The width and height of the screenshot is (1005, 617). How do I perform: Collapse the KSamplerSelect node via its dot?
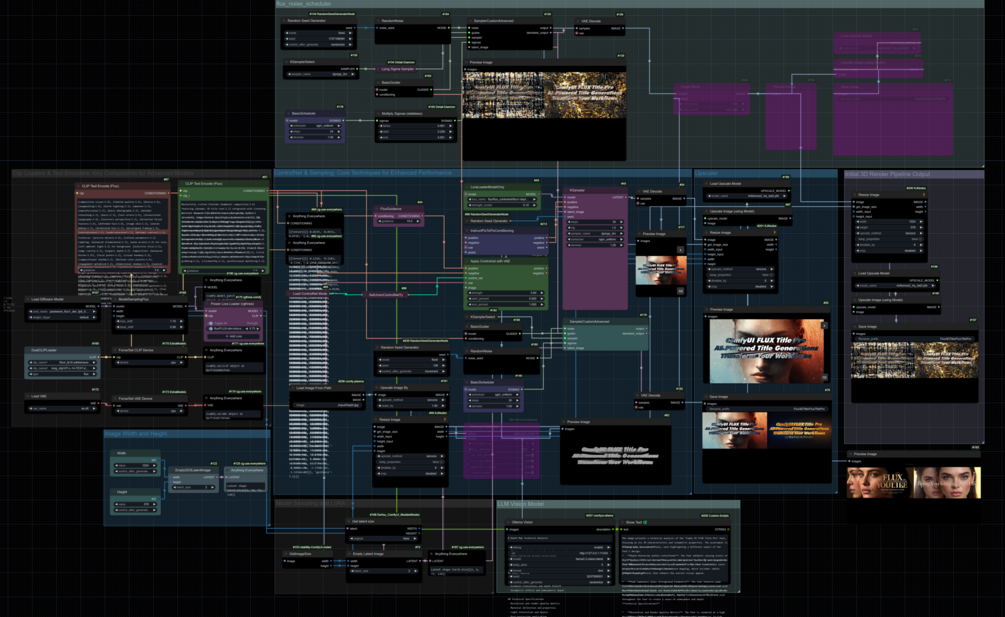click(x=287, y=62)
